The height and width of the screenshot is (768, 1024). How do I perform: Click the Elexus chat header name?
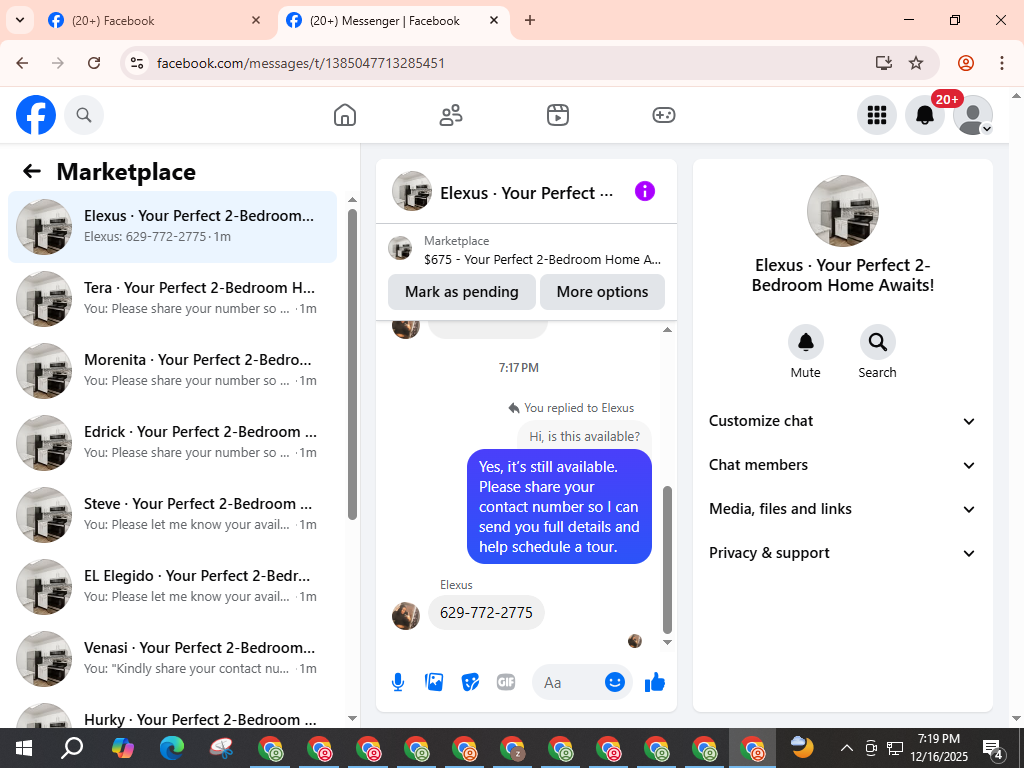point(526,193)
